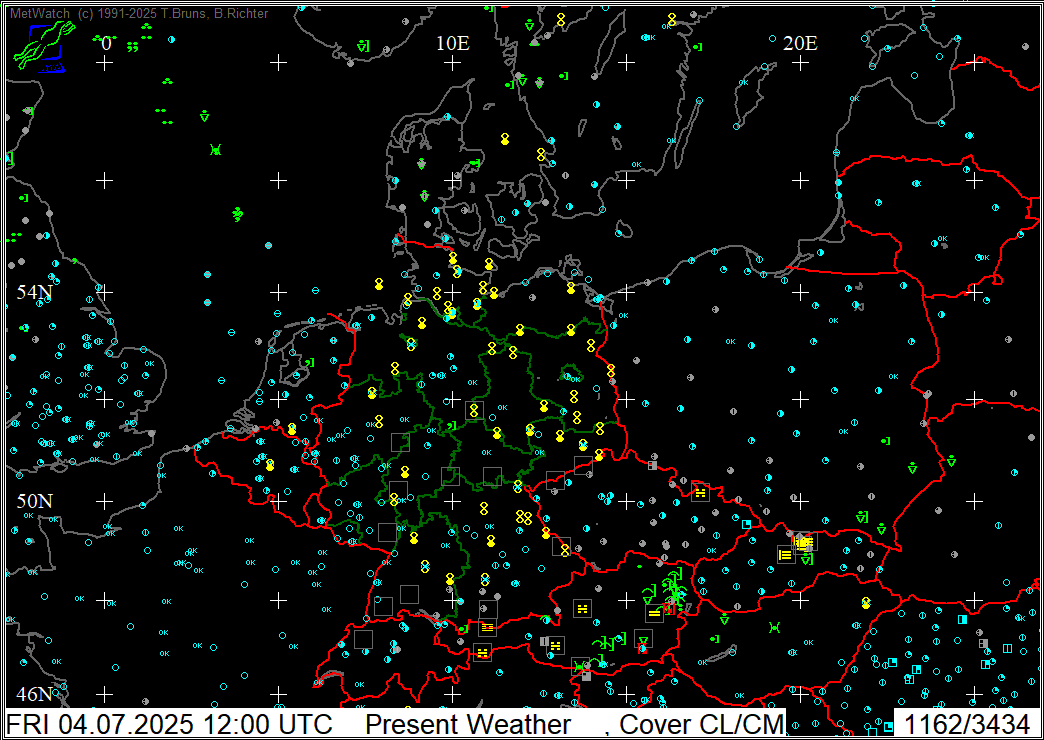This screenshot has height=740, width=1044.
Task: Click the green bracketed rain symbol in the Netherlands
Action: coord(310,362)
